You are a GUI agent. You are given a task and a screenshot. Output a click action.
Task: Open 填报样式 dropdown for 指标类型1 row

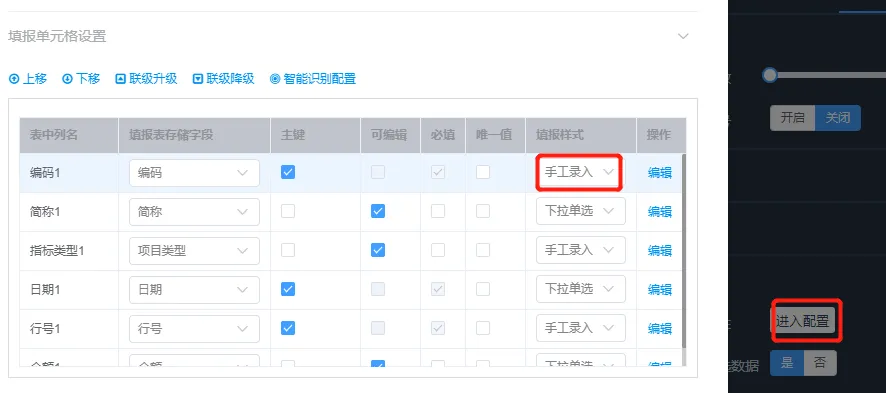click(580, 250)
